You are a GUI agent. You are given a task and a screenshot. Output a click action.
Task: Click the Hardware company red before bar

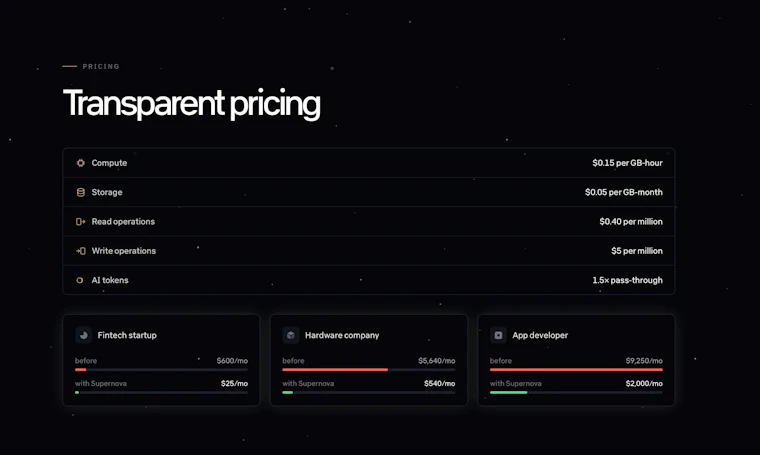pyautogui.click(x=335, y=370)
